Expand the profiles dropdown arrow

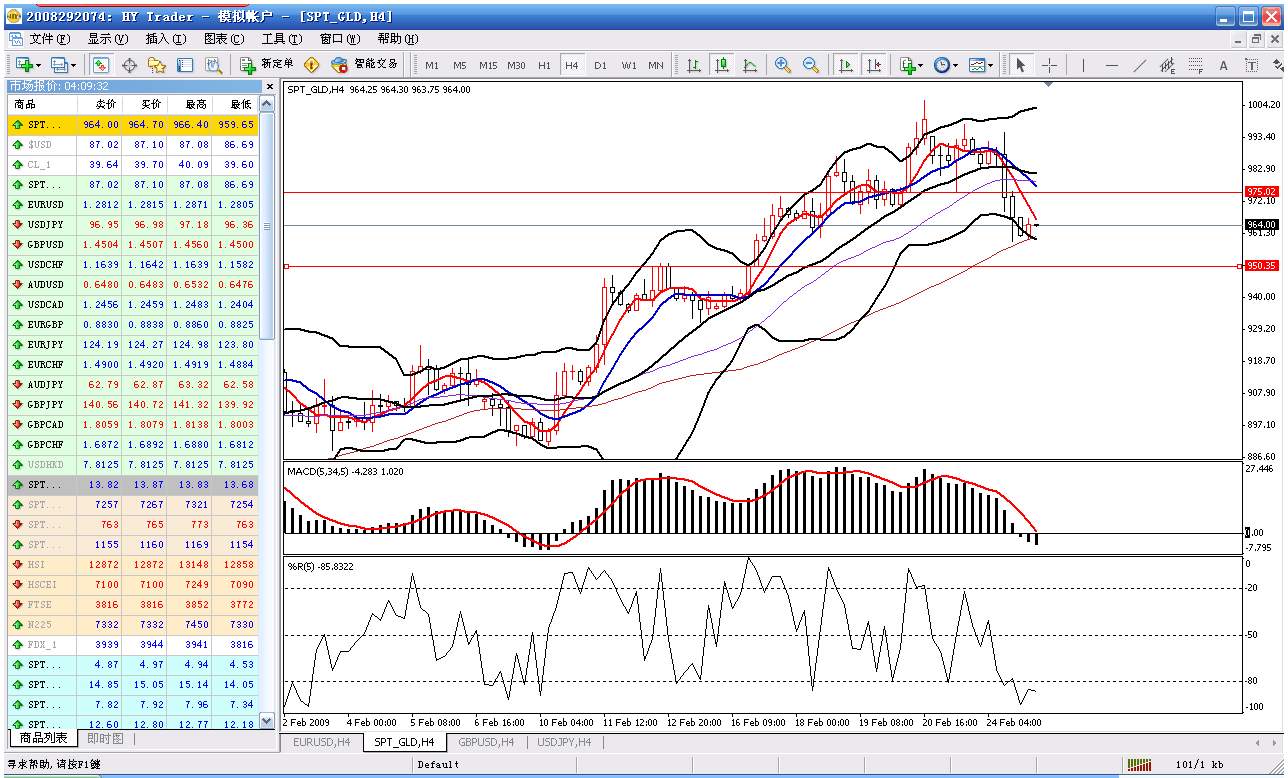coord(74,66)
